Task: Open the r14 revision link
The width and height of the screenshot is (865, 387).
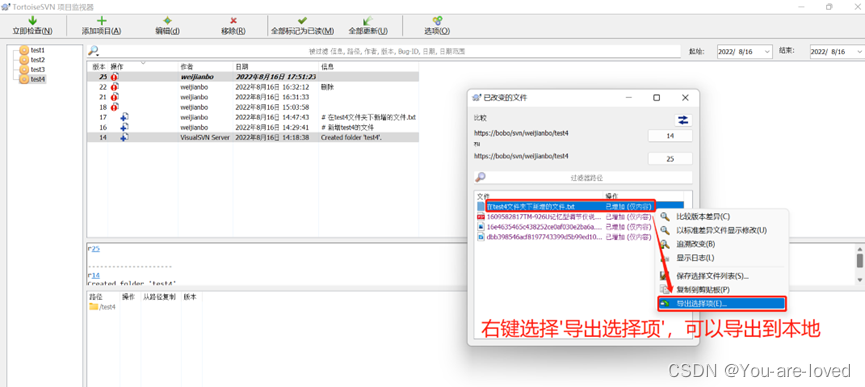Action: [x=94, y=275]
